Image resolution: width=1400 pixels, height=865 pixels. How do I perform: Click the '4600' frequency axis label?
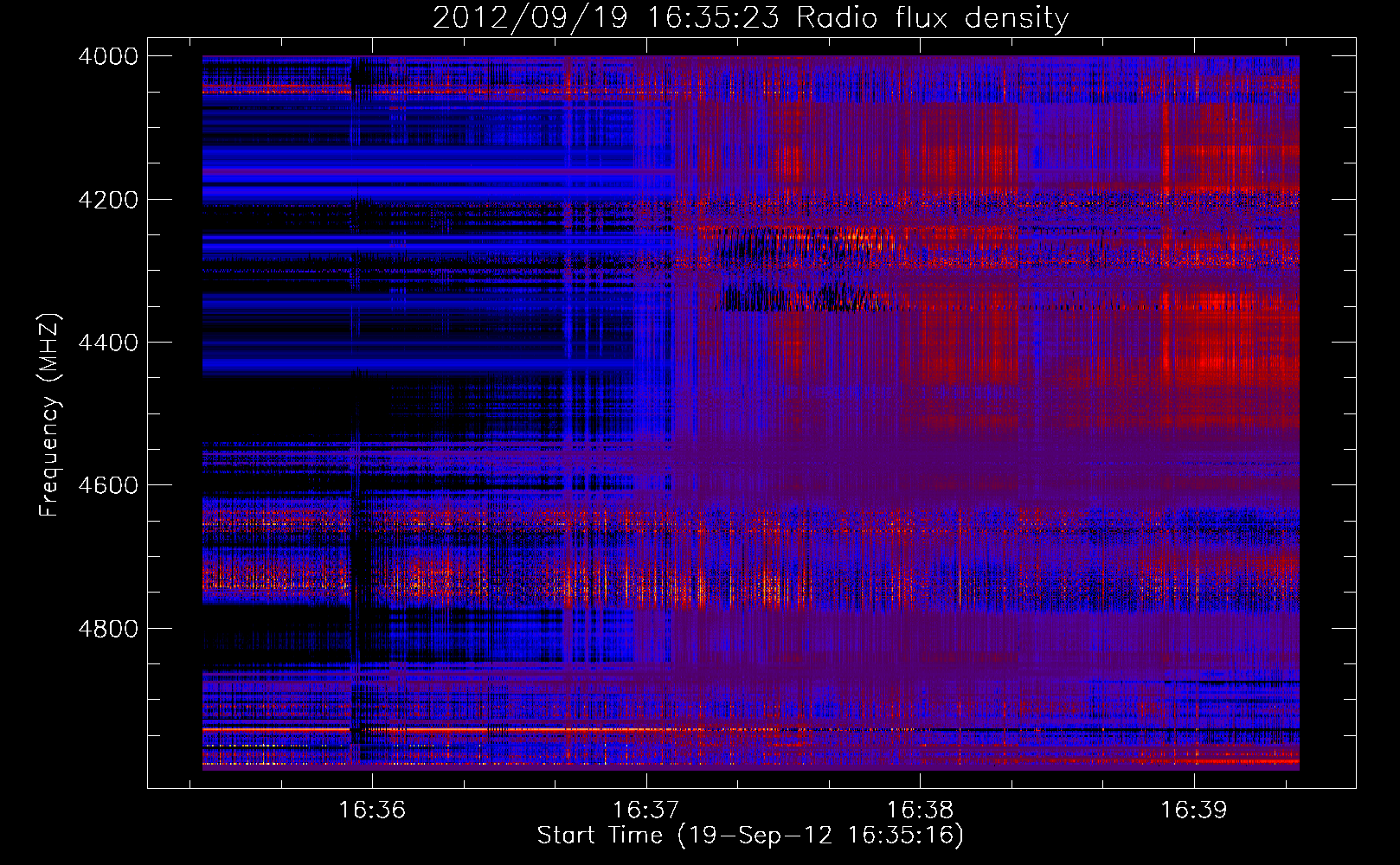point(108,485)
